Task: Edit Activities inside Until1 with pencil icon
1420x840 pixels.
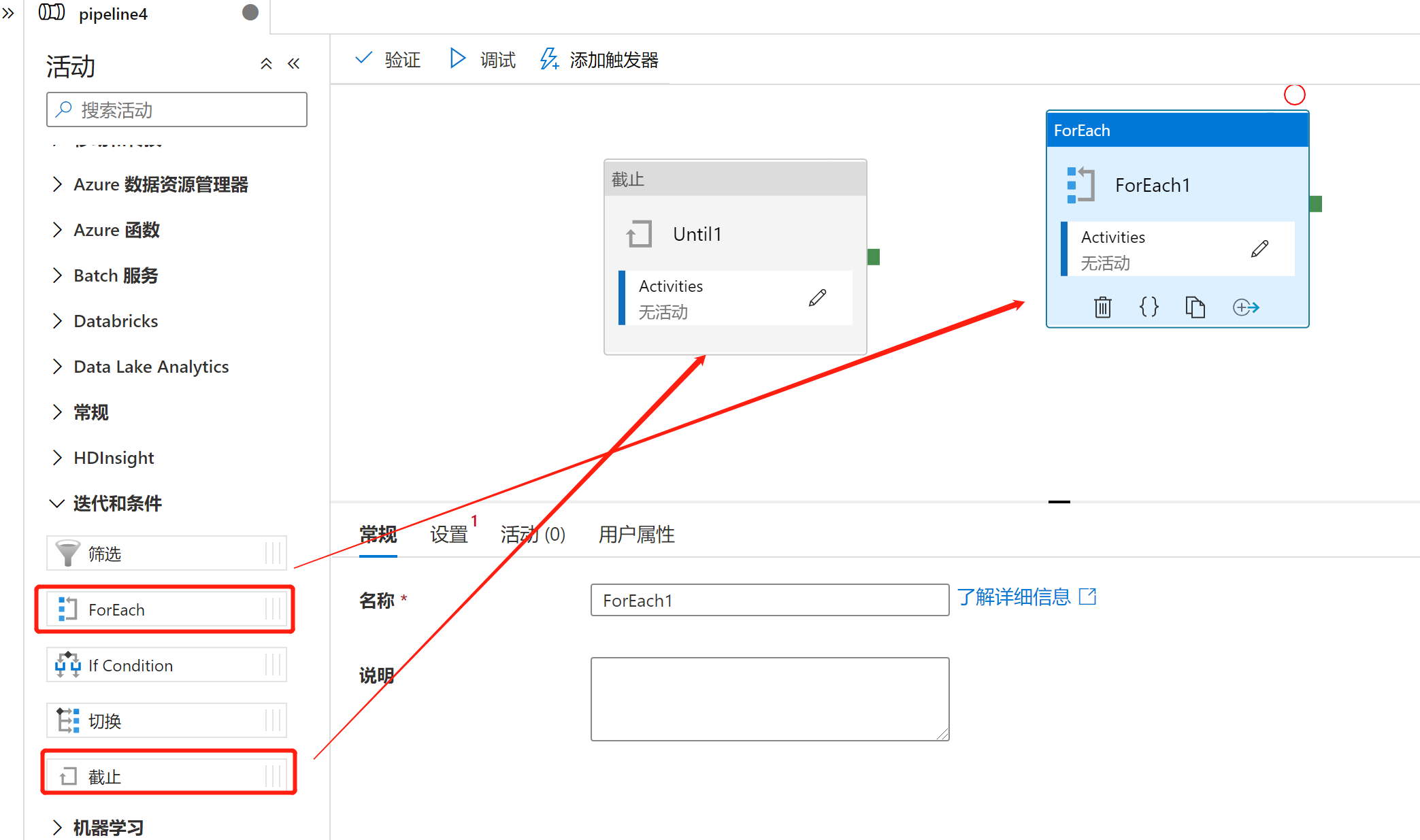Action: coord(817,297)
